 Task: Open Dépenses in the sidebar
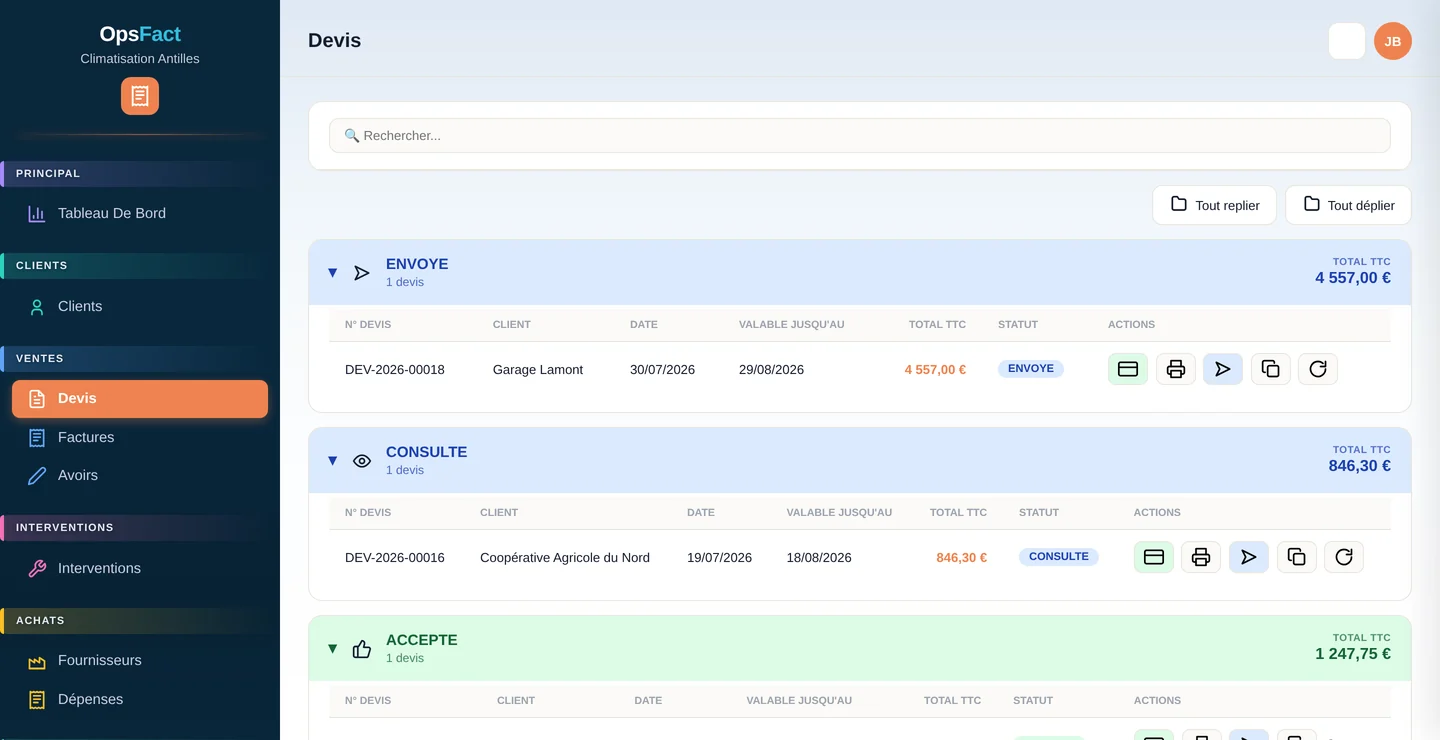140,699
